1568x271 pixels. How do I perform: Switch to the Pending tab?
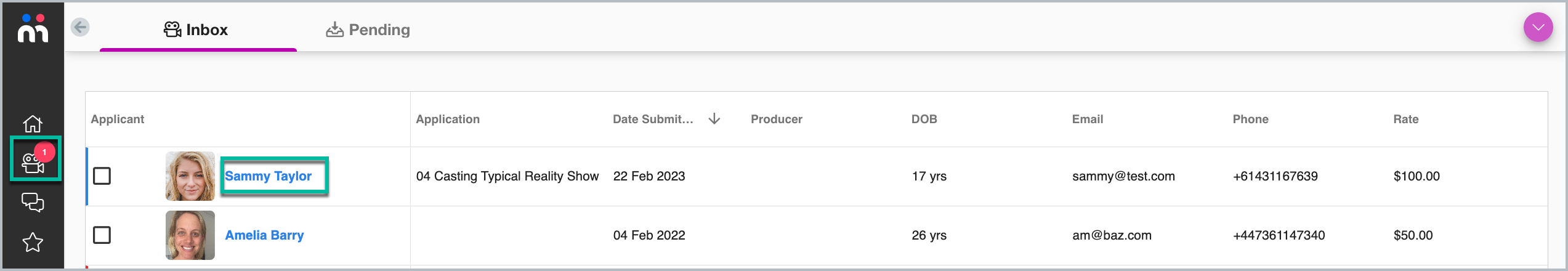[368, 30]
